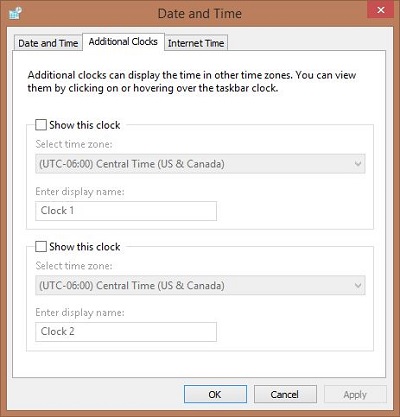Image resolution: width=400 pixels, height=417 pixels.
Task: Click the first Enter display name label
Action: [80, 192]
